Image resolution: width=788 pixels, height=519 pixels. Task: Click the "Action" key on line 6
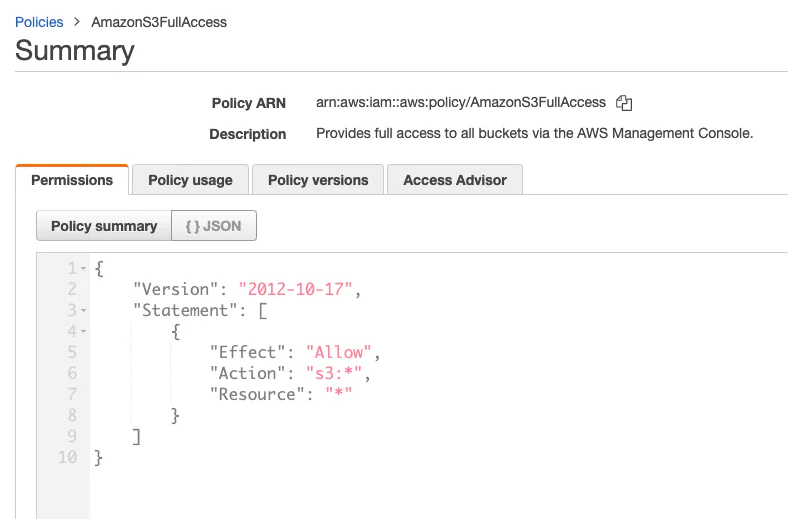coord(247,373)
